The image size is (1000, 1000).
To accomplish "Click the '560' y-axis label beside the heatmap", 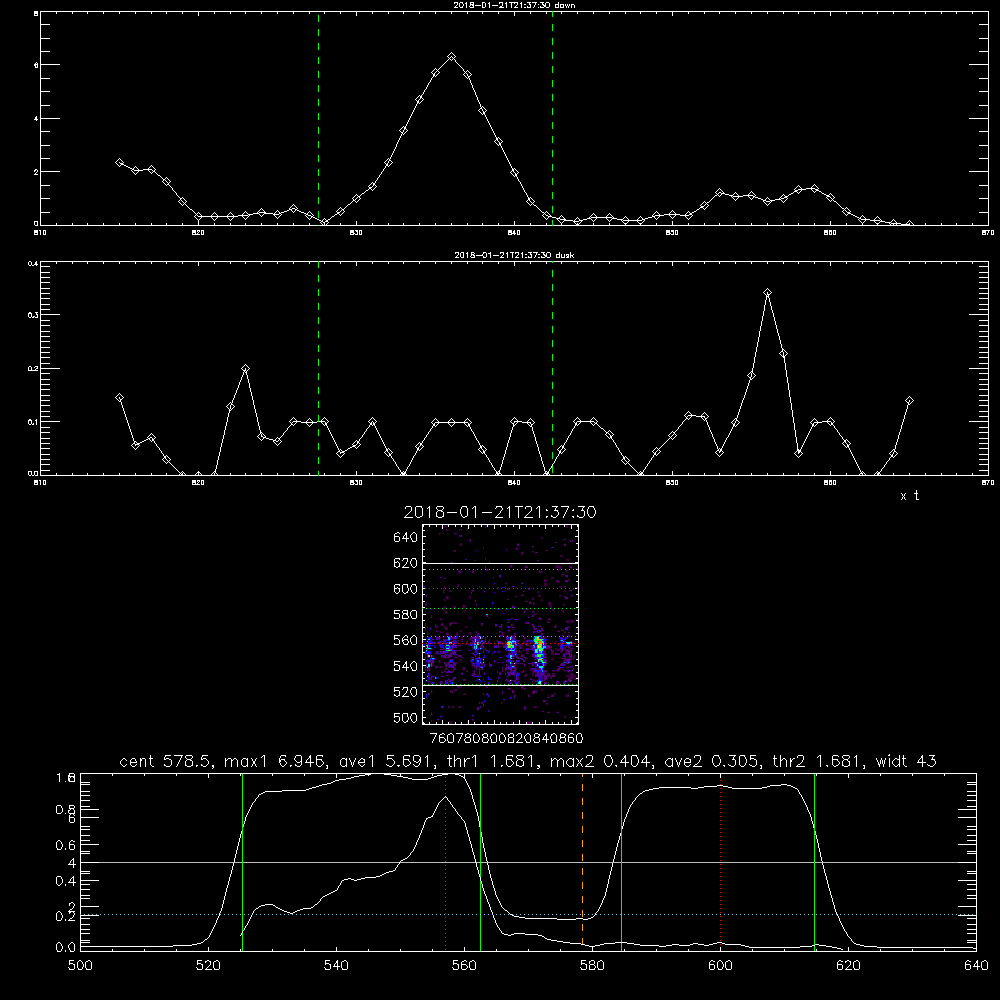I will (x=406, y=640).
